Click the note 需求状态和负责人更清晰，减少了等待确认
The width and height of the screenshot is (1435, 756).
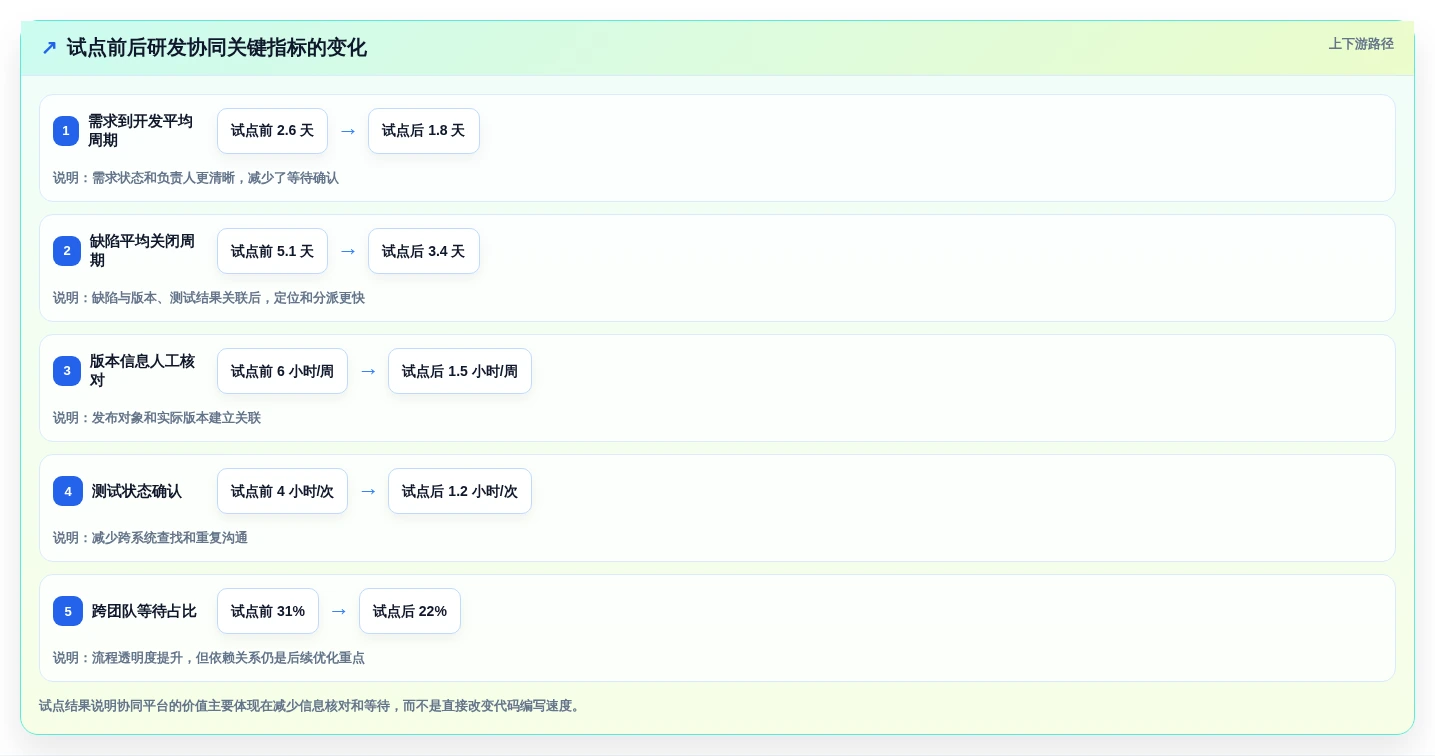(196, 178)
